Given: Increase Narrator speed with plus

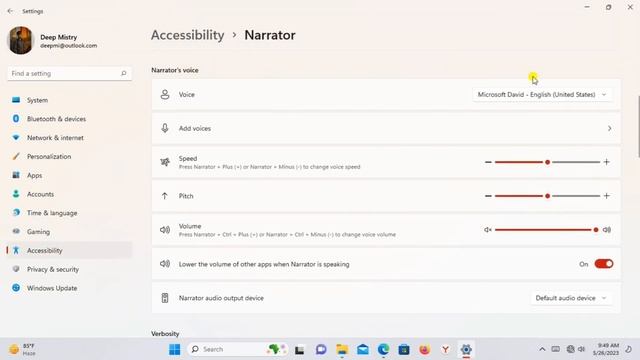Looking at the screenshot, I should click(x=607, y=162).
